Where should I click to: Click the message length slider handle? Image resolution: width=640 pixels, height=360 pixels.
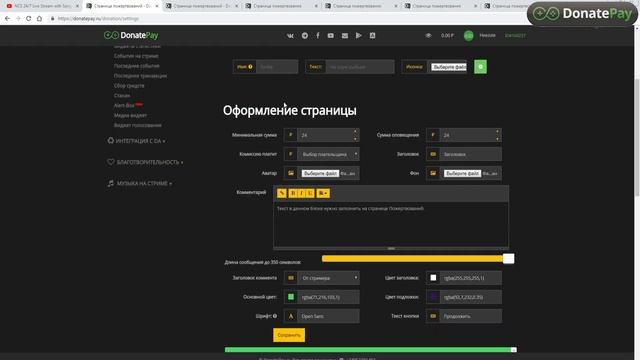pyautogui.click(x=509, y=258)
